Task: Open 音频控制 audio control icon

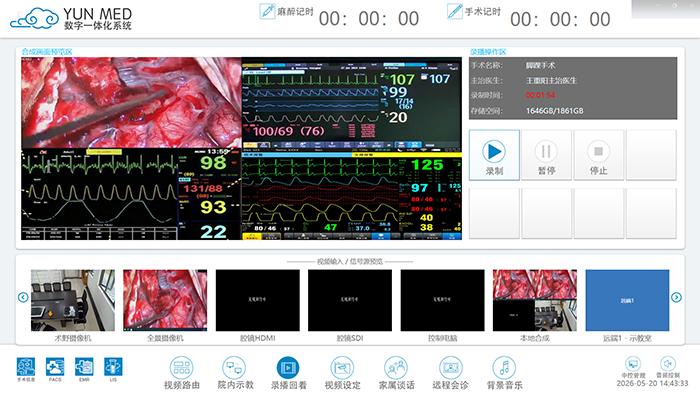Action: [668, 364]
